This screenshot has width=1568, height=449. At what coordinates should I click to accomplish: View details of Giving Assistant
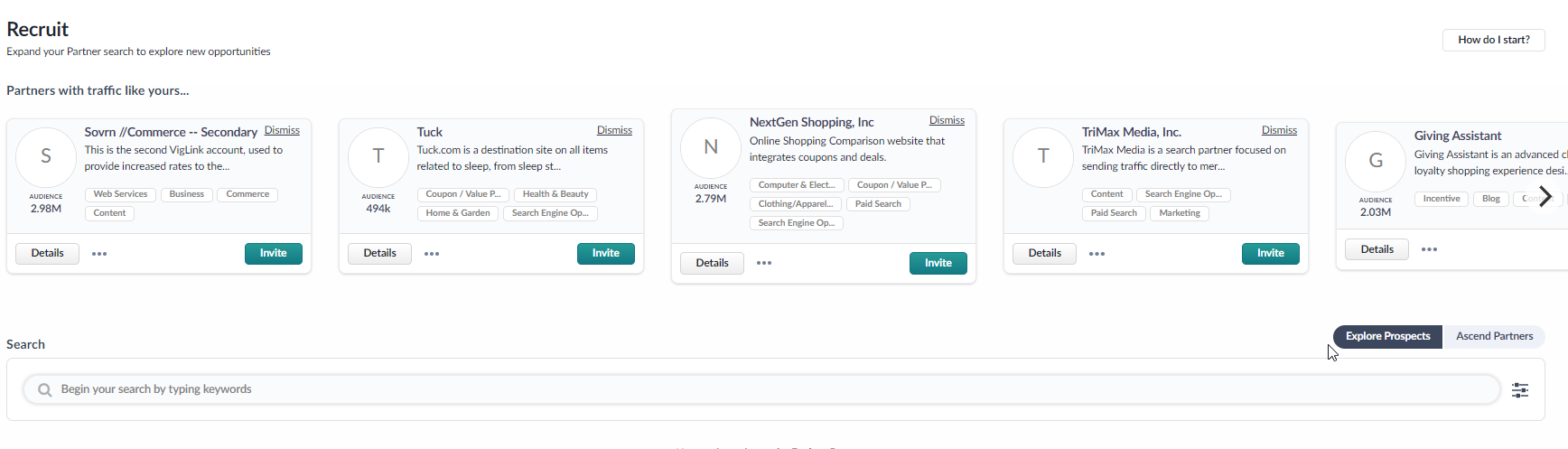click(1377, 249)
